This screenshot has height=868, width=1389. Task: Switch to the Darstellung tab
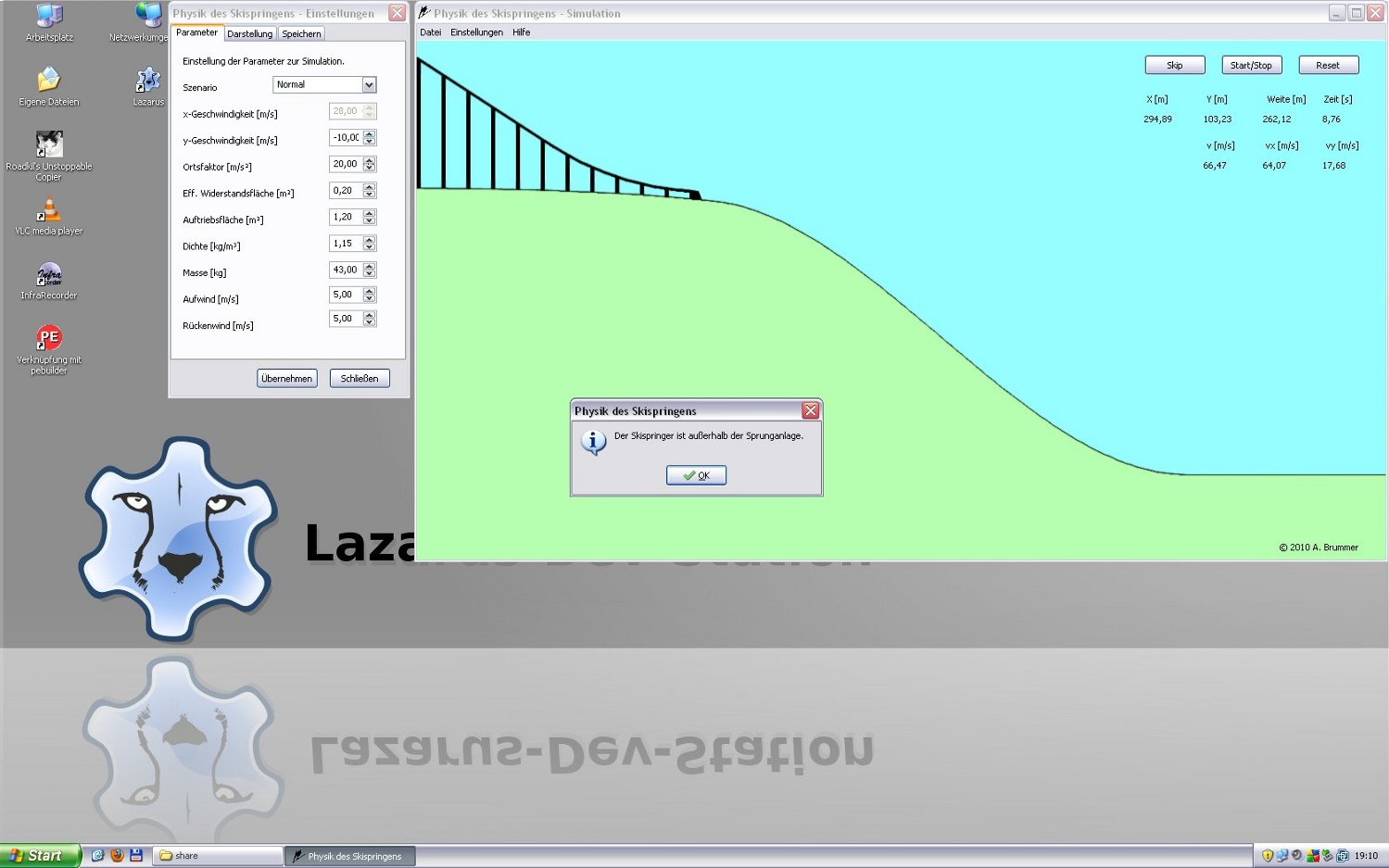coord(250,34)
